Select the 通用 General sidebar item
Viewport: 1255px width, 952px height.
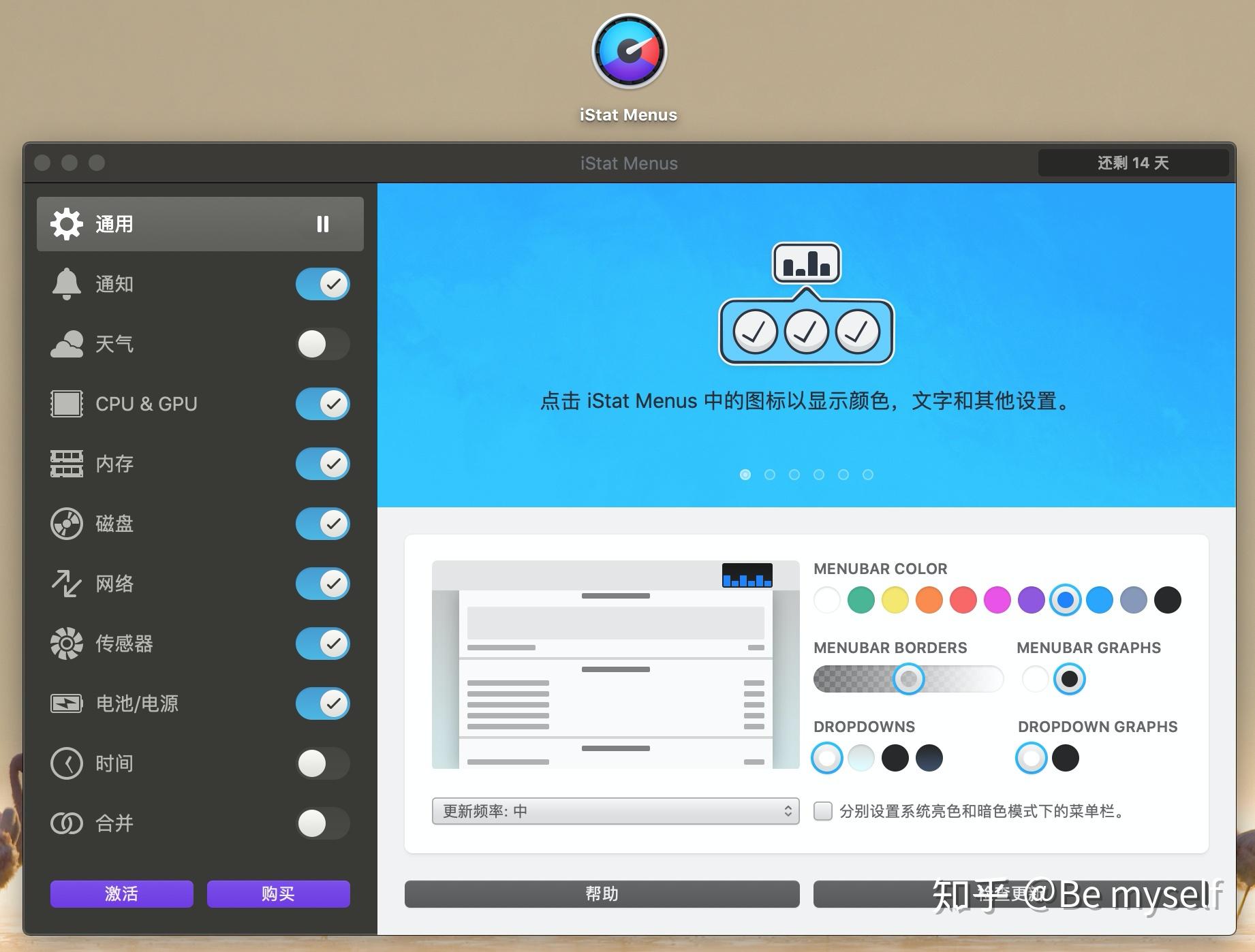coord(200,224)
